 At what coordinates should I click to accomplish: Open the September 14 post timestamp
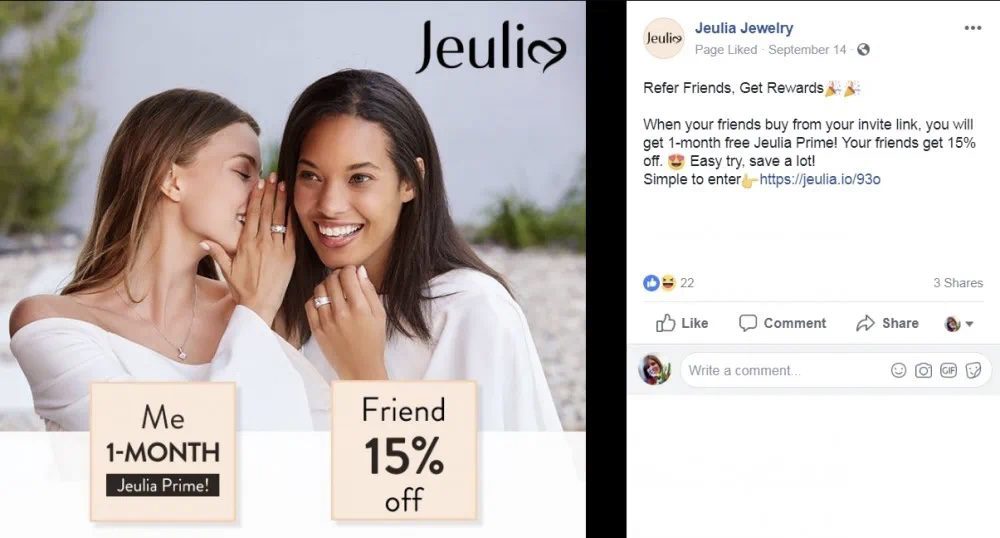click(807, 50)
